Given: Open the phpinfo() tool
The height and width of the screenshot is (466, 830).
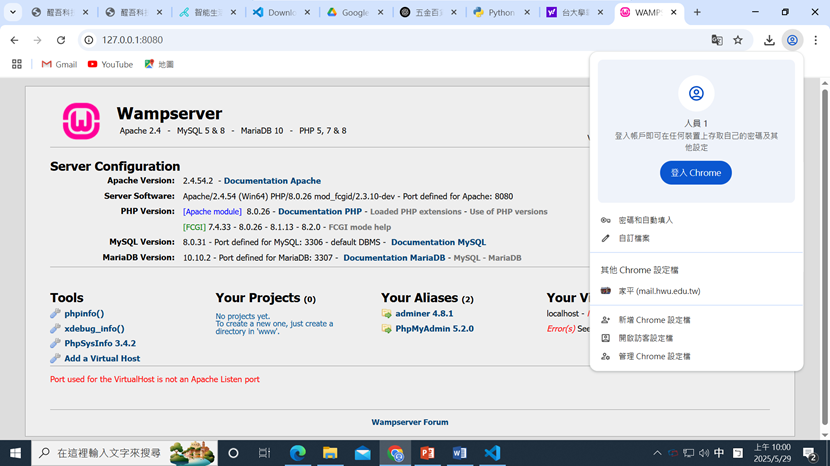Looking at the screenshot, I should click(x=84, y=313).
